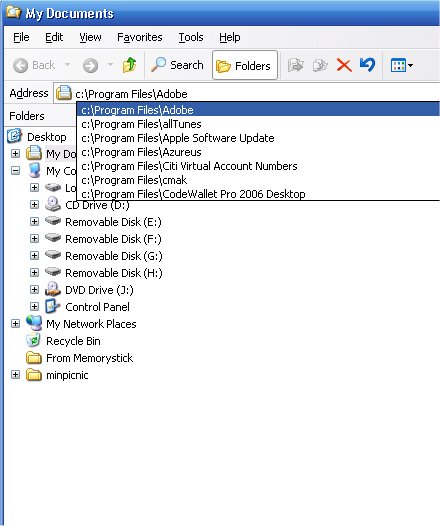Click the Local Disk drive icon
Image resolution: width=440 pixels, height=526 pixels.
click(x=53, y=187)
